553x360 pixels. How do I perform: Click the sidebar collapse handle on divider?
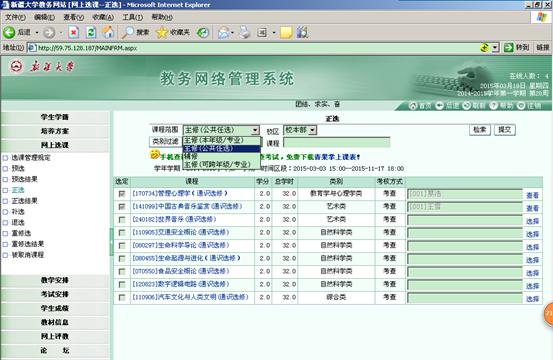click(x=111, y=242)
